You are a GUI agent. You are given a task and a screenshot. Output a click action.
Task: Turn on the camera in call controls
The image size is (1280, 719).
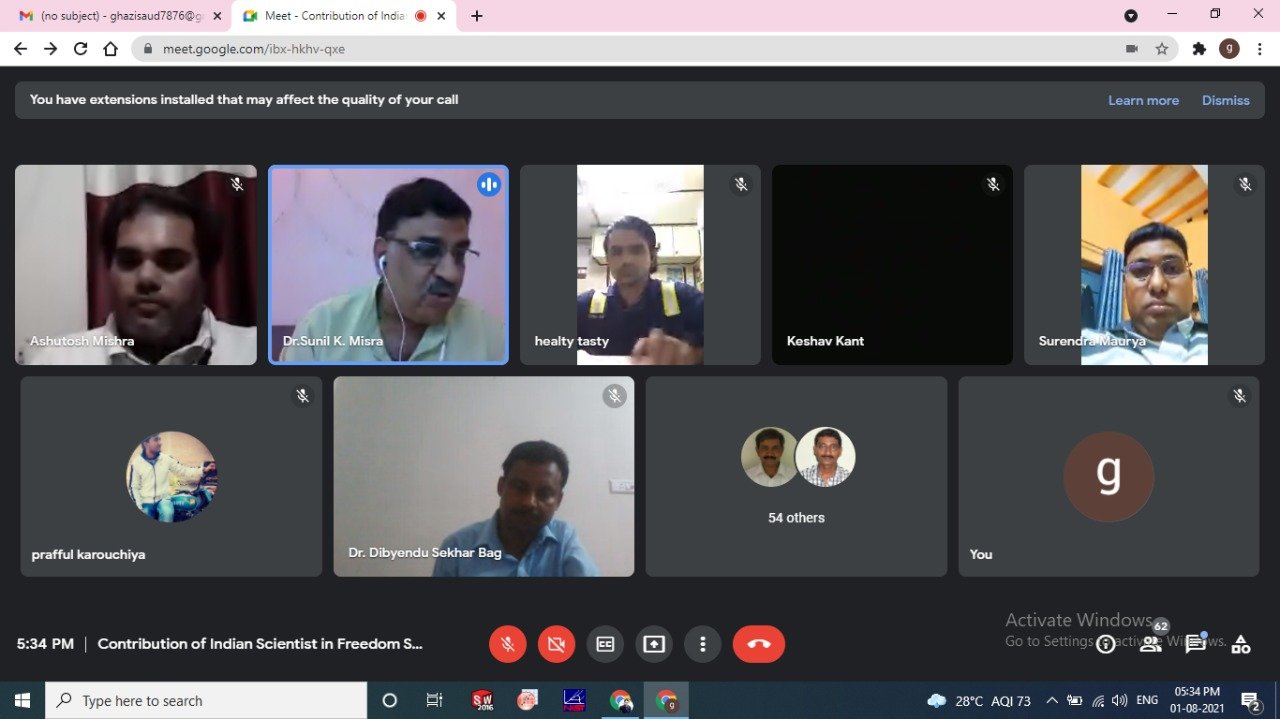click(556, 644)
